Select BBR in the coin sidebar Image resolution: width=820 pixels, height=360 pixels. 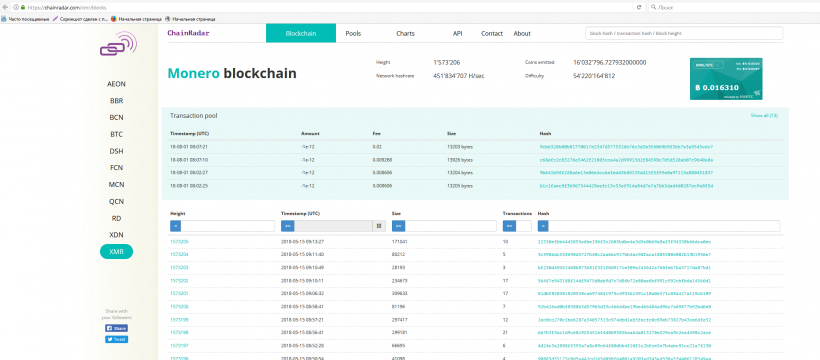click(116, 100)
